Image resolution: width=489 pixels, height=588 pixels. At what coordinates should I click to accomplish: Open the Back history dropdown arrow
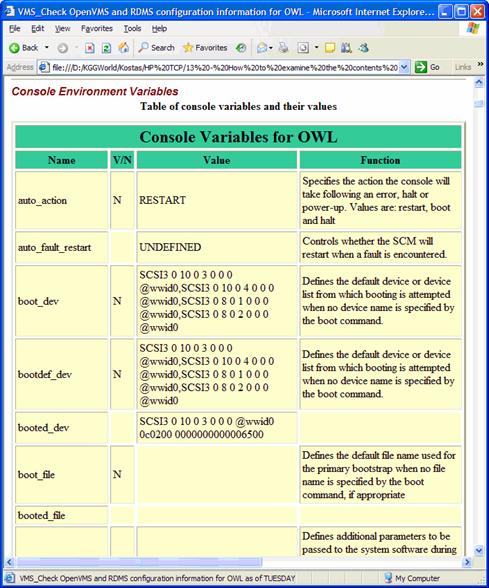click(x=46, y=48)
